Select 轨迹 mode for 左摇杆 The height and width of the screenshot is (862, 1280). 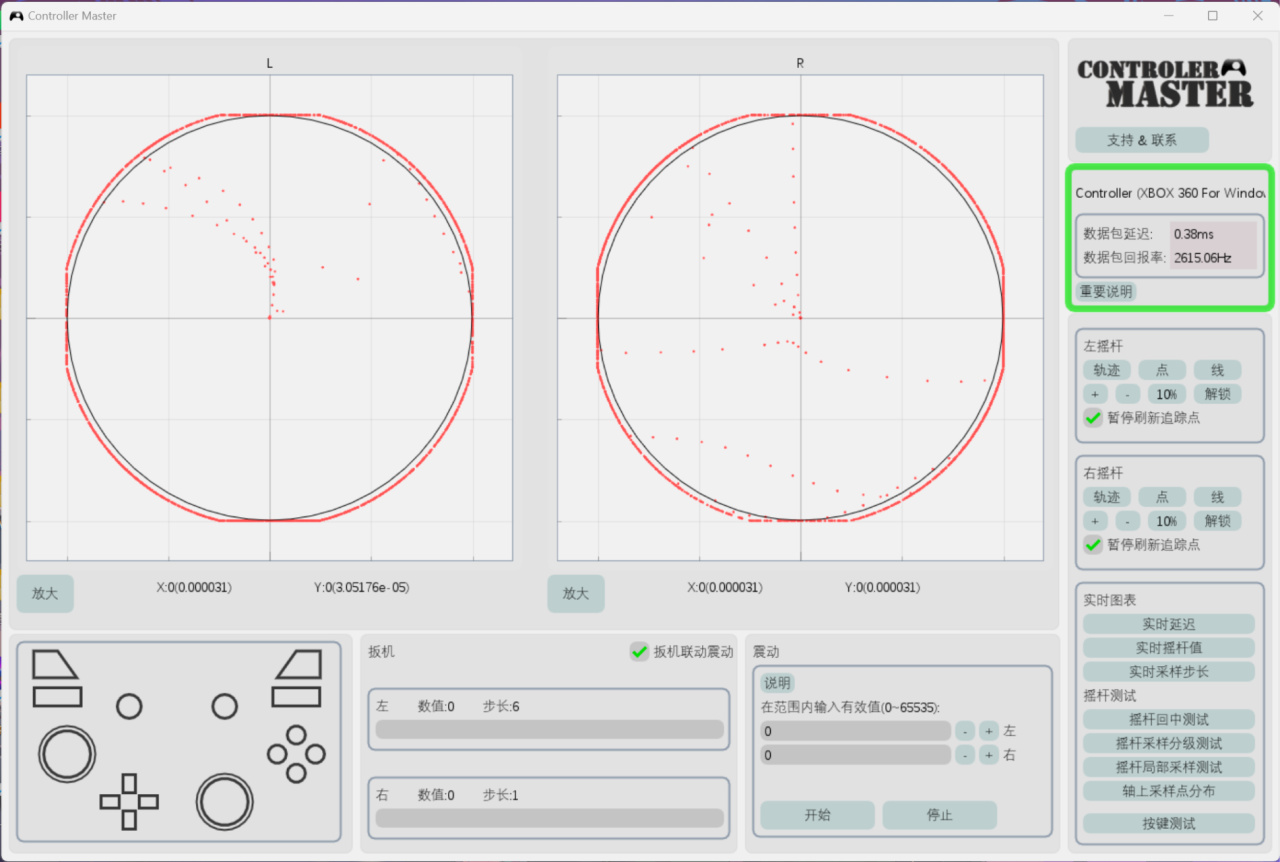click(x=1107, y=370)
